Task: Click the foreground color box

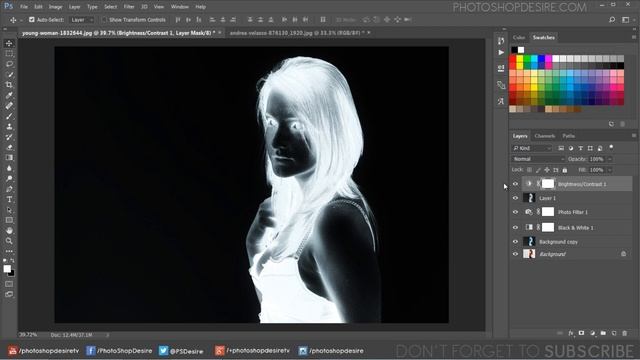Action: pos(7,269)
